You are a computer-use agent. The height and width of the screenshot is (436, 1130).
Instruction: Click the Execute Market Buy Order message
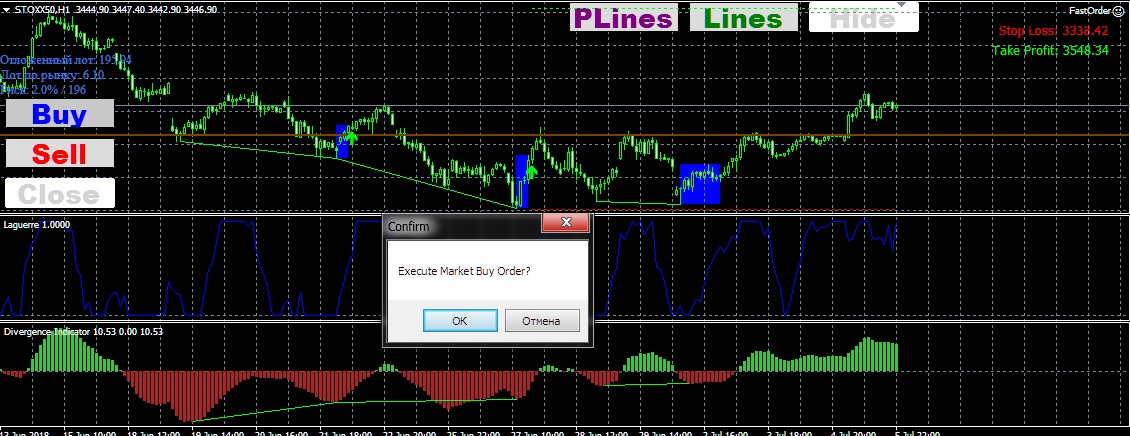464,272
